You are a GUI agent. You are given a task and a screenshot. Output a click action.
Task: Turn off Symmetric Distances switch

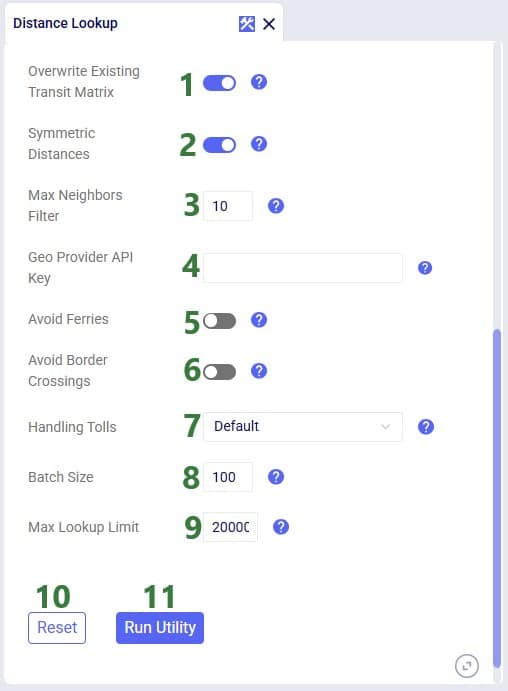(219, 145)
